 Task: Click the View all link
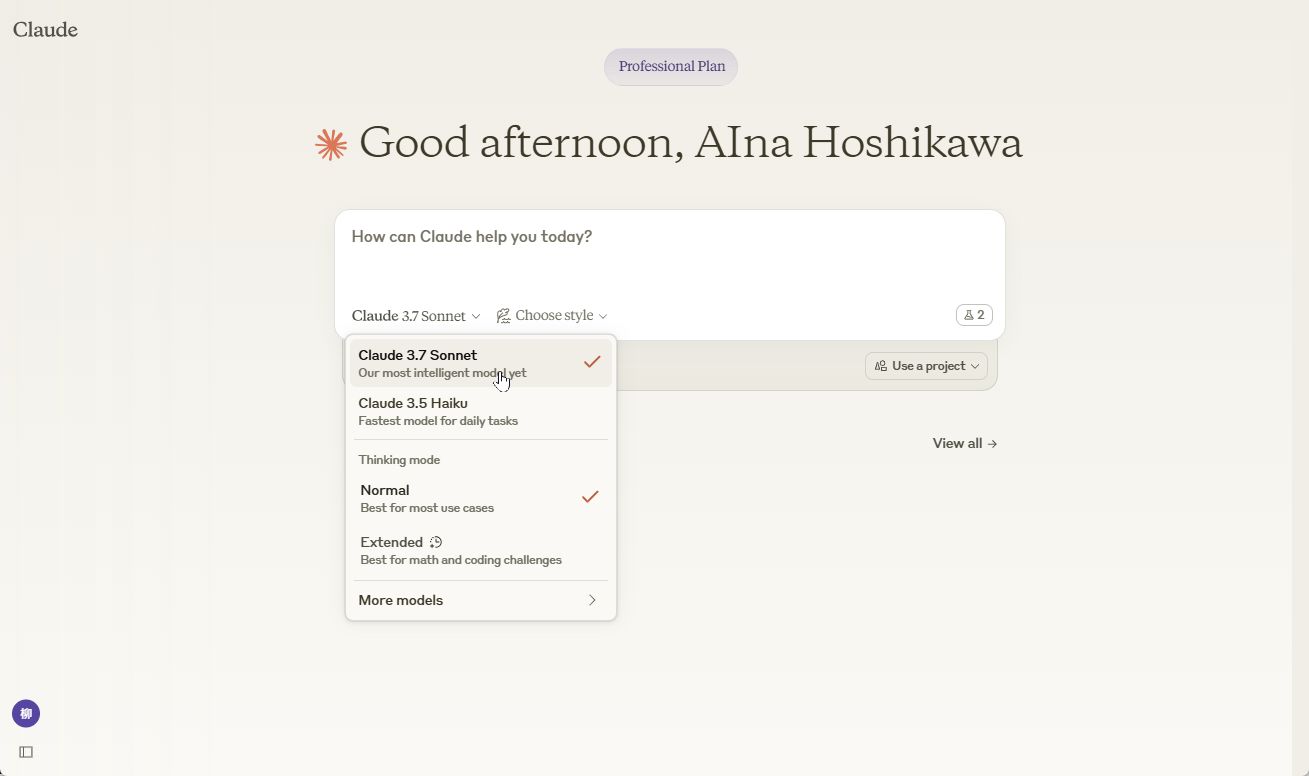[x=964, y=443]
